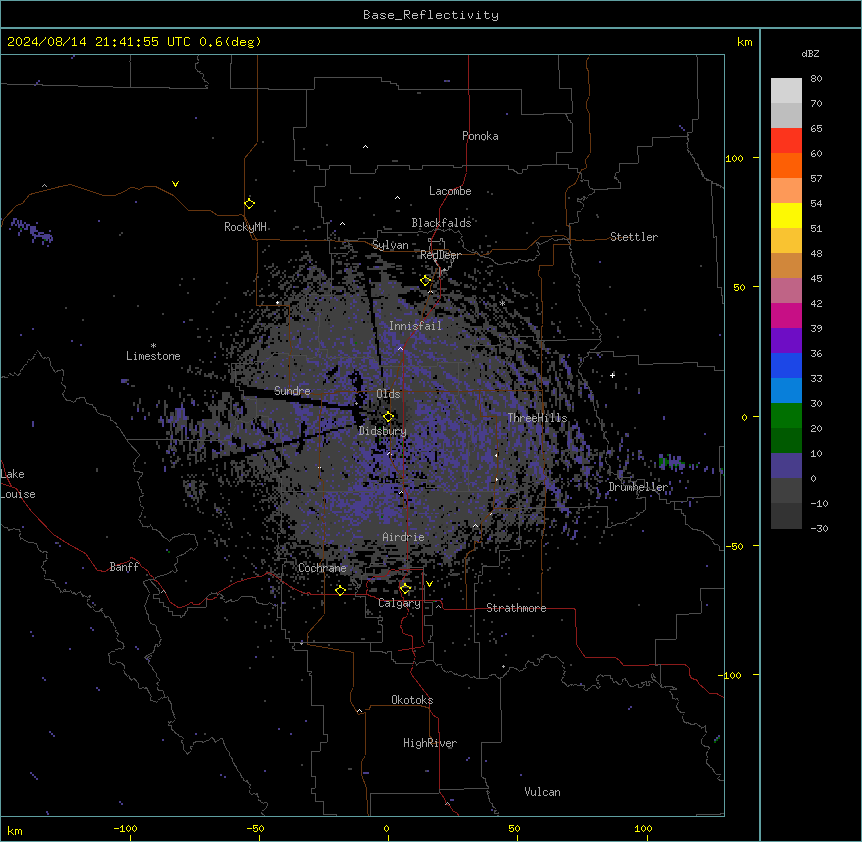
Task: Pick the light gray 80 dBZ swatch
Action: click(x=786, y=90)
